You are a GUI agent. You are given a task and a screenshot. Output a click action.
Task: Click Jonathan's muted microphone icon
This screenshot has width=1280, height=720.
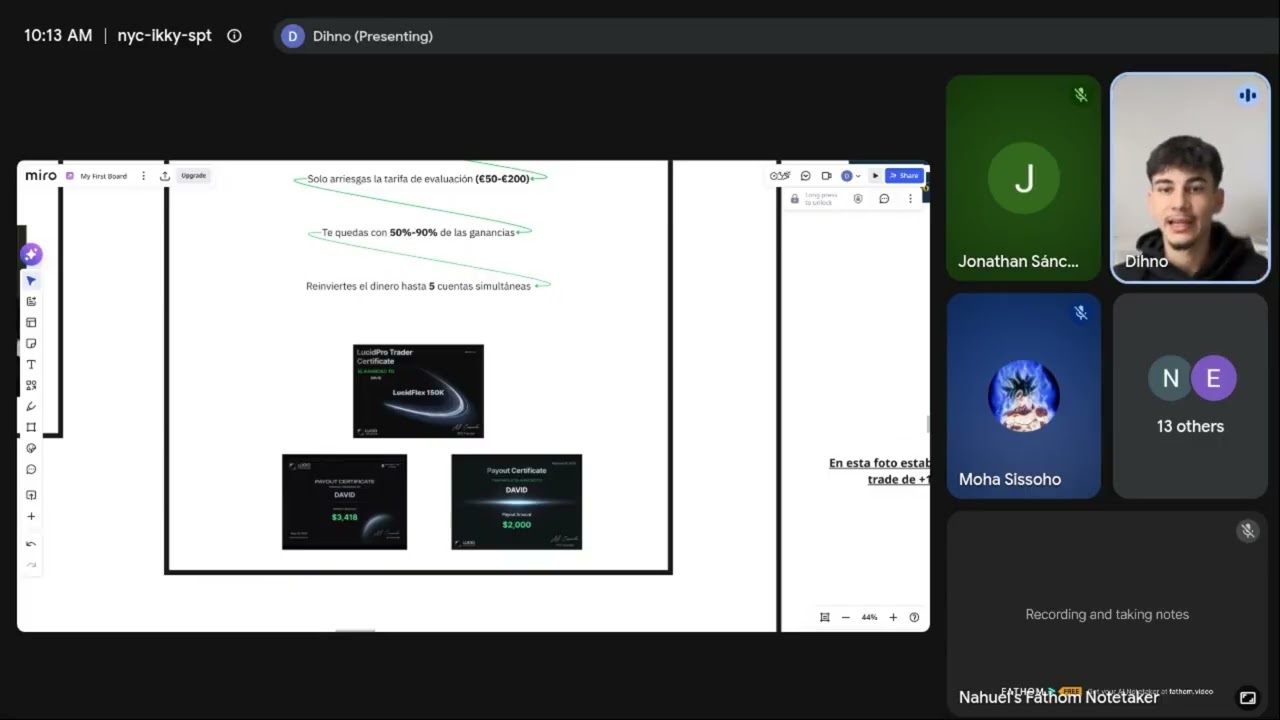pos(1080,95)
